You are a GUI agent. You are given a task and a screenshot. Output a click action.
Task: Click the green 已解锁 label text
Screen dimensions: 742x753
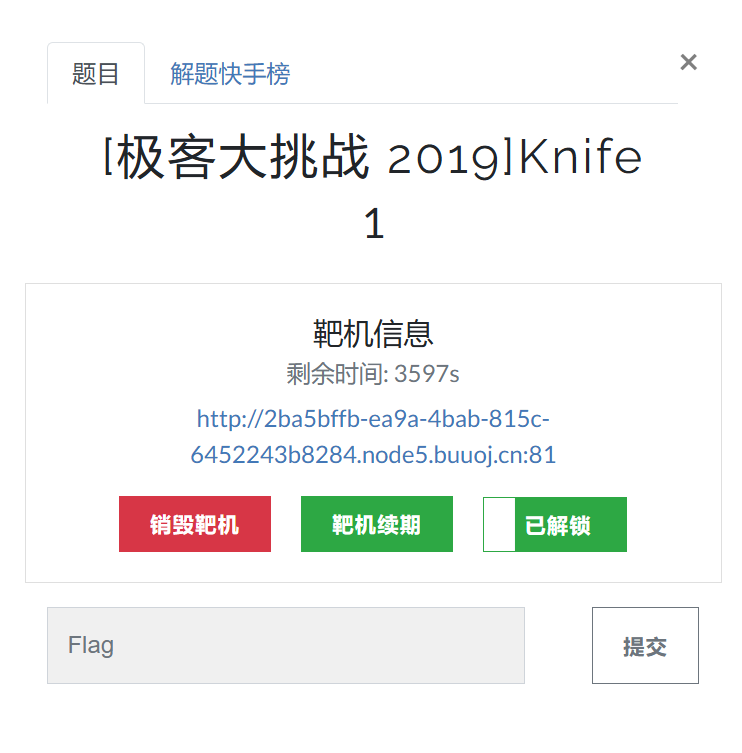558,525
